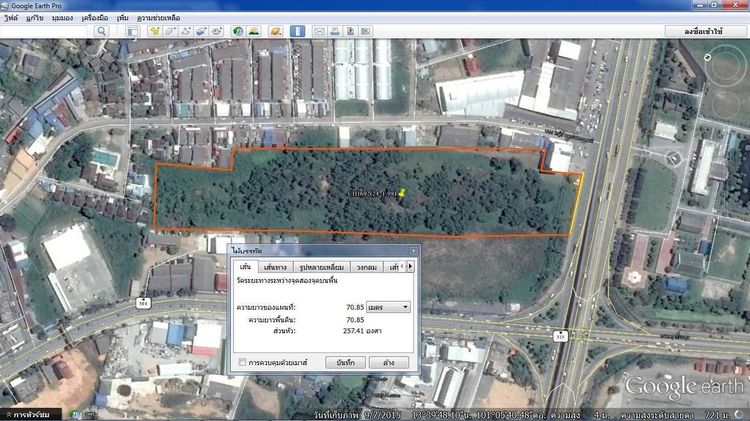This screenshot has height=421, width=750.
Task: Switch planets with the Saturn icon
Action: point(275,32)
